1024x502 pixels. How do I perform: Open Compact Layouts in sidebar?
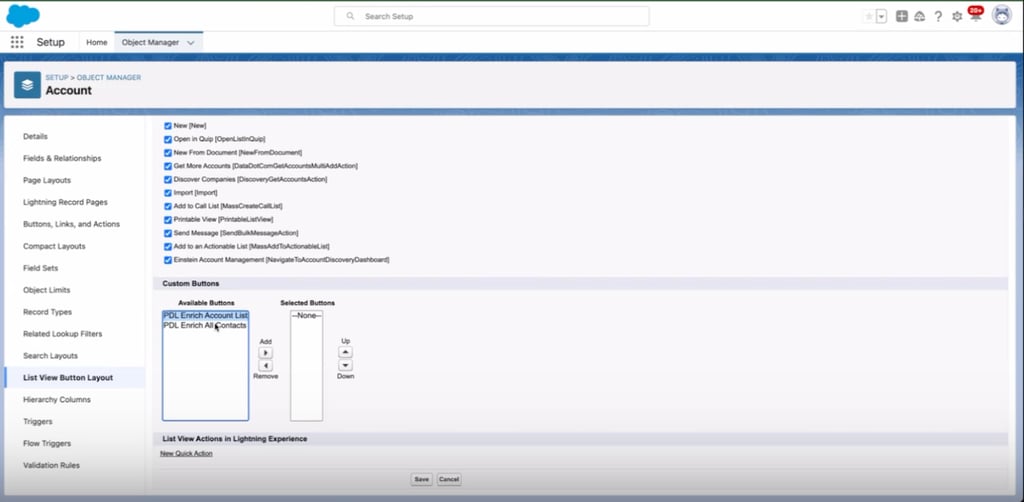54,246
